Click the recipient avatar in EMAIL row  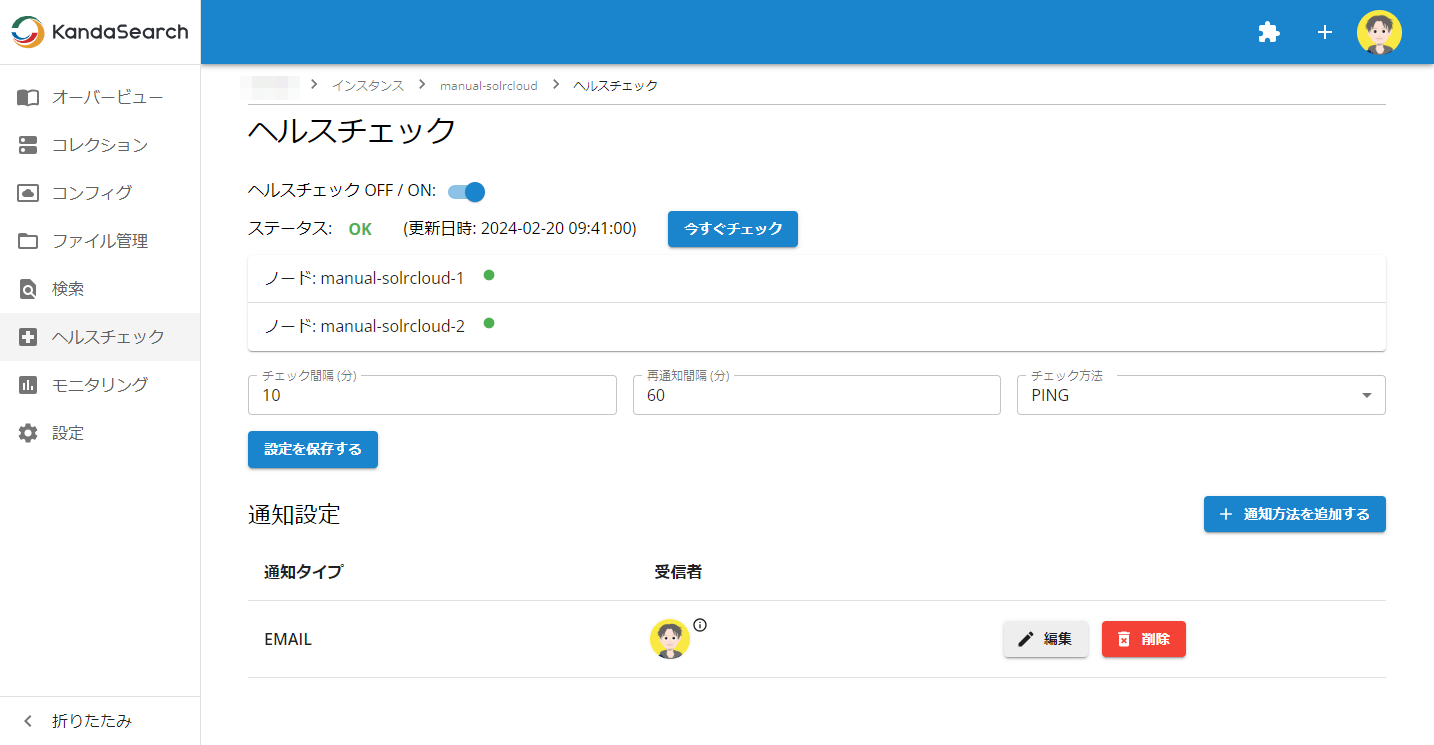click(x=670, y=639)
